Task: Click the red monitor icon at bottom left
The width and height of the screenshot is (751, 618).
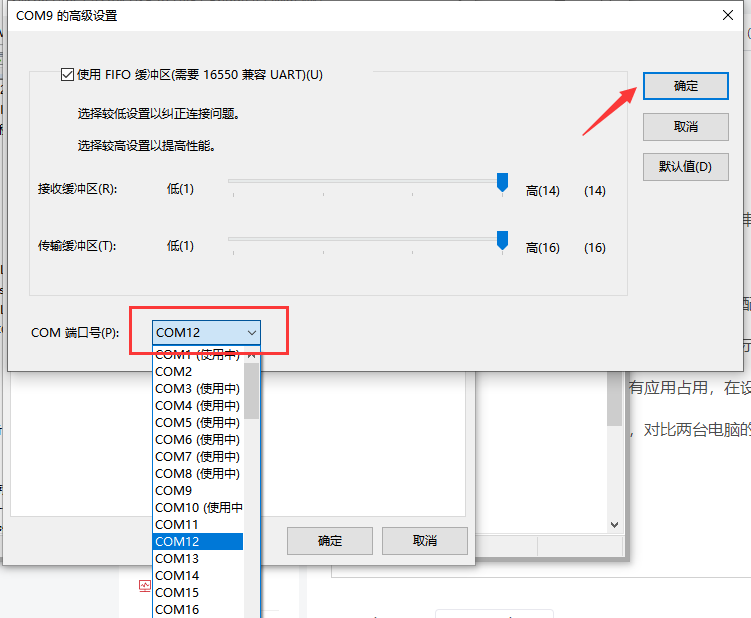Action: pyautogui.click(x=145, y=586)
